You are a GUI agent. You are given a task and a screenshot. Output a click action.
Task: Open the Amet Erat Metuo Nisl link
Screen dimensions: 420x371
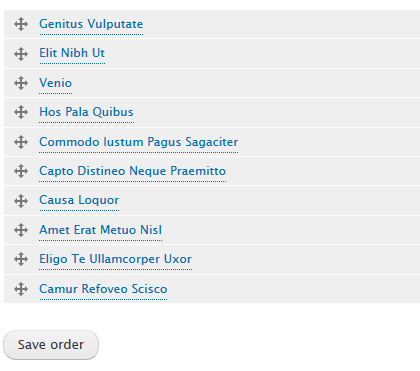pos(101,230)
